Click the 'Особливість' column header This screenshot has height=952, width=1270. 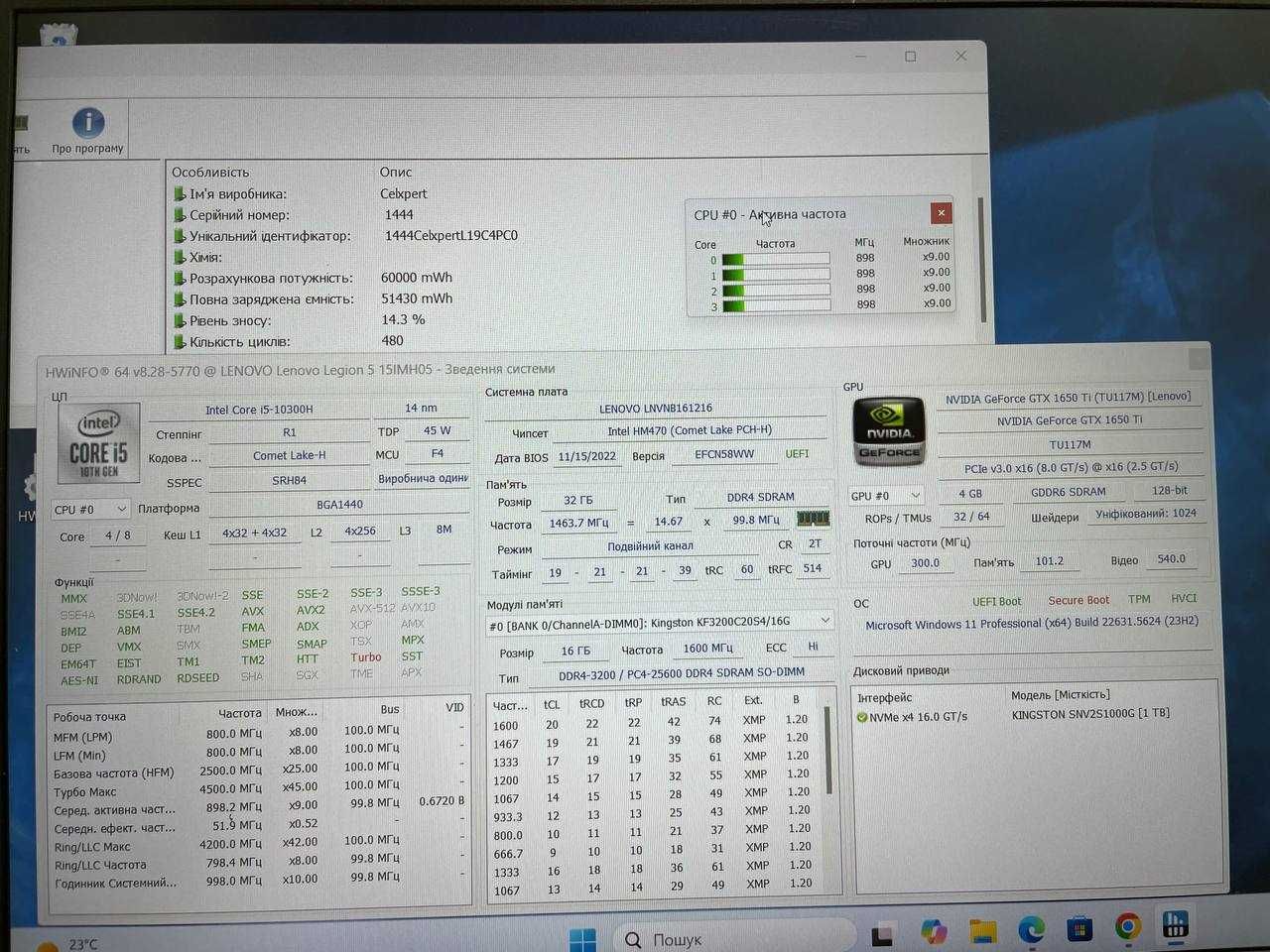point(209,172)
